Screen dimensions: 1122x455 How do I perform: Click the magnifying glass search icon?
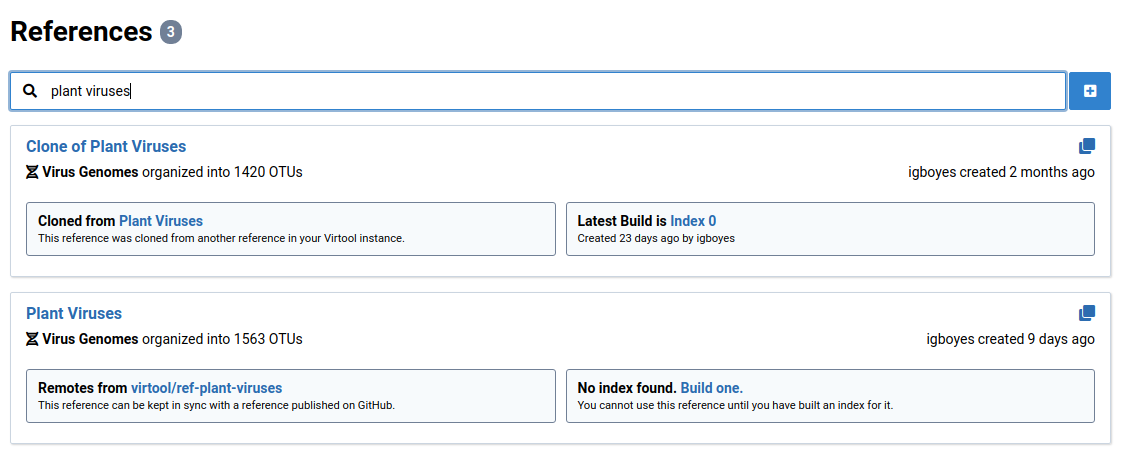coord(30,91)
